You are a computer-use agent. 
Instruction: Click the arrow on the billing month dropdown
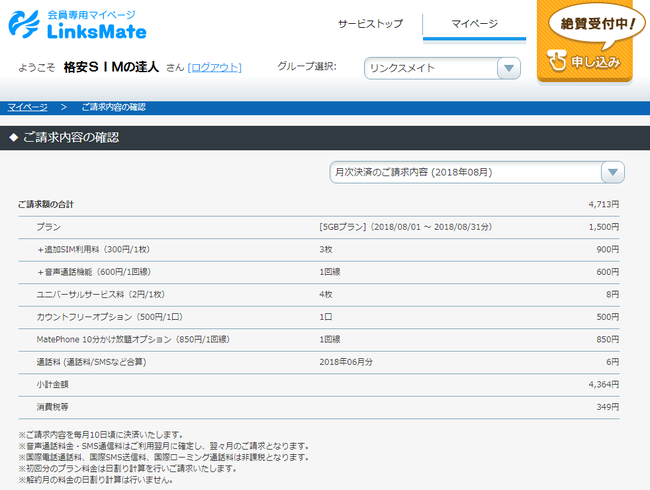pos(612,172)
